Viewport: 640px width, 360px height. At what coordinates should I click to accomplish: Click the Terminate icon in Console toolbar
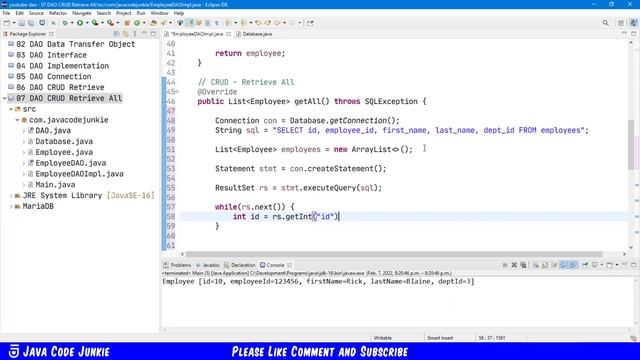(x=505, y=265)
